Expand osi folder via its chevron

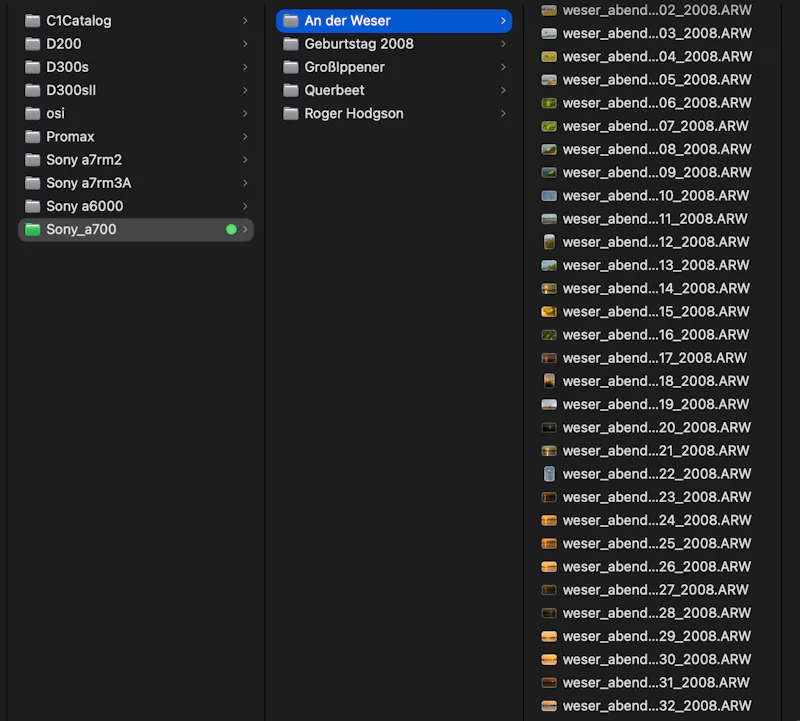(245, 113)
